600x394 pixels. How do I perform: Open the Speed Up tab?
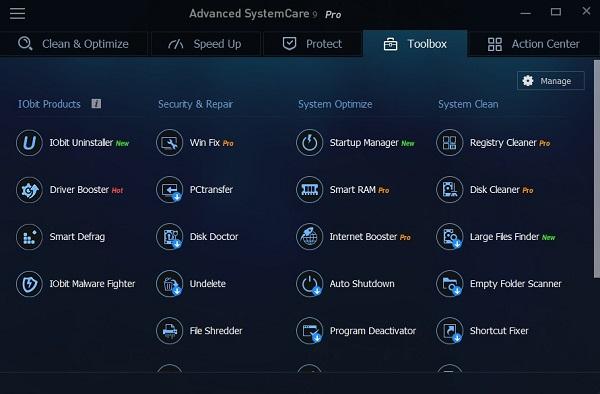(x=206, y=44)
